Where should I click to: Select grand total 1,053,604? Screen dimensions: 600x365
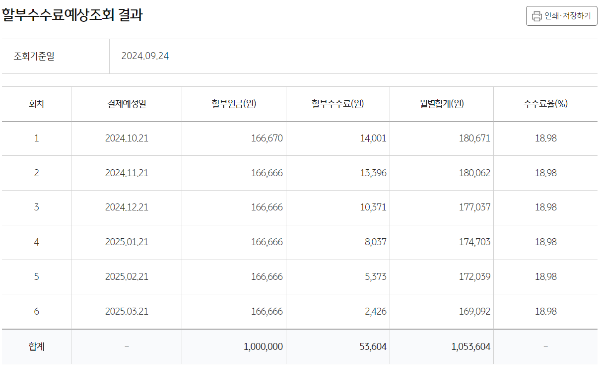(471, 347)
